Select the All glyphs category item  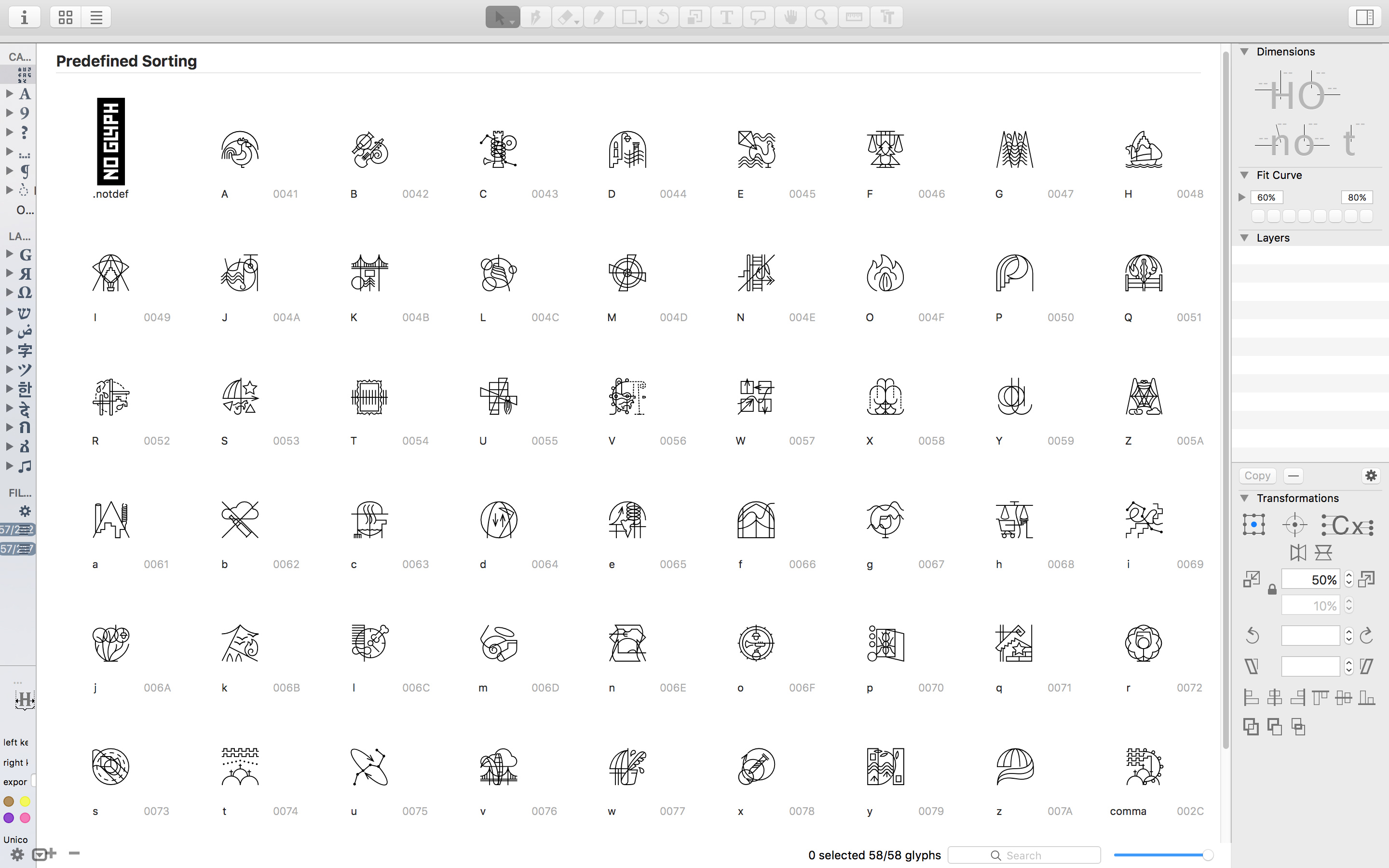24,75
